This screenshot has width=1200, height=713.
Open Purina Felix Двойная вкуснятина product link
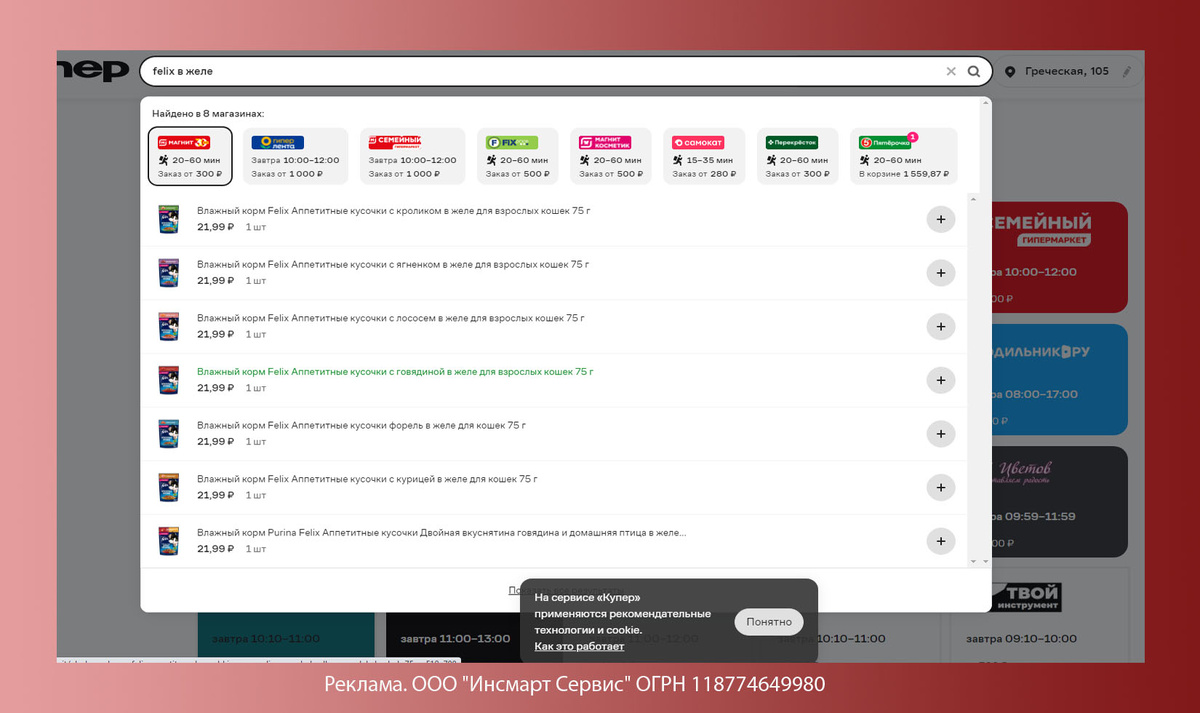[x=441, y=533]
